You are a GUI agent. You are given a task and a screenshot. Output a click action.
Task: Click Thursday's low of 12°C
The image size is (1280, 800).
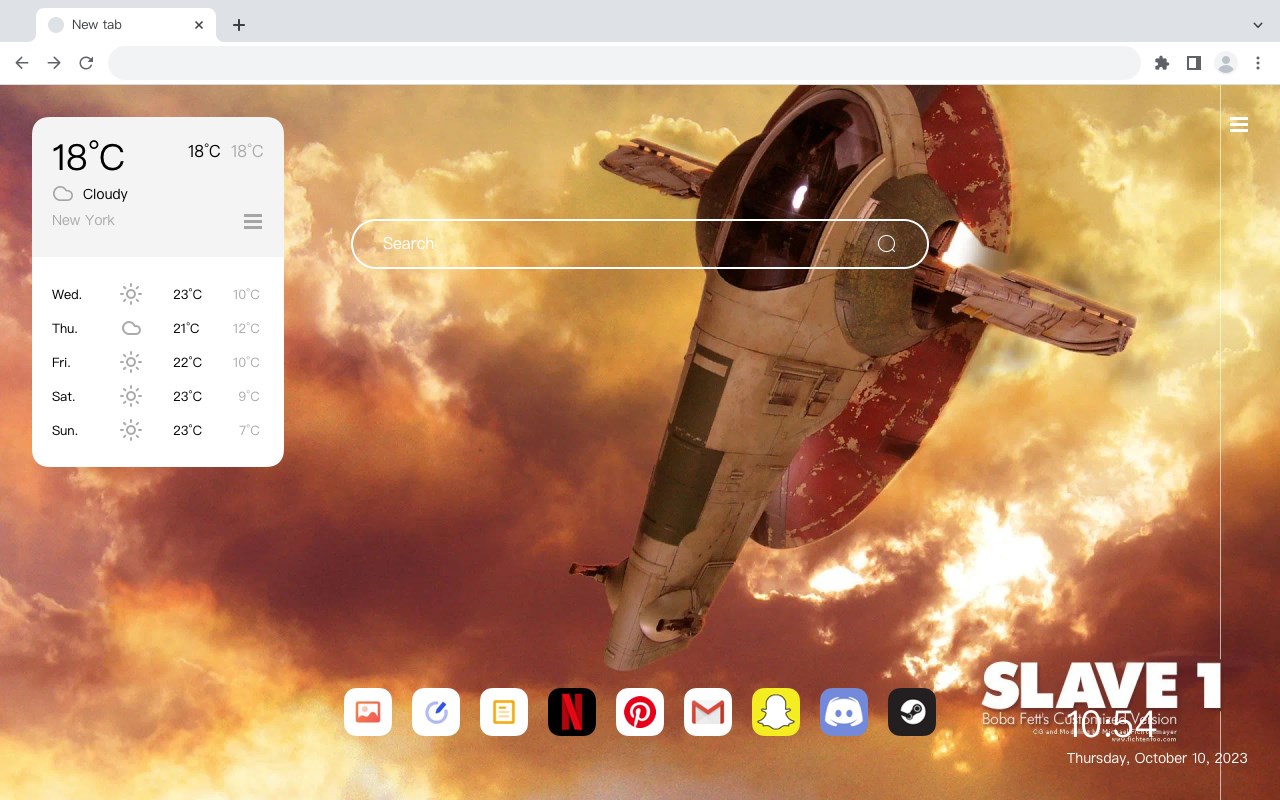pyautogui.click(x=246, y=328)
